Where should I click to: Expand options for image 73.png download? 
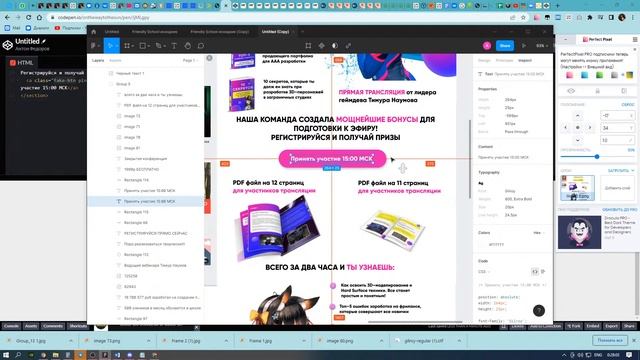148,340
